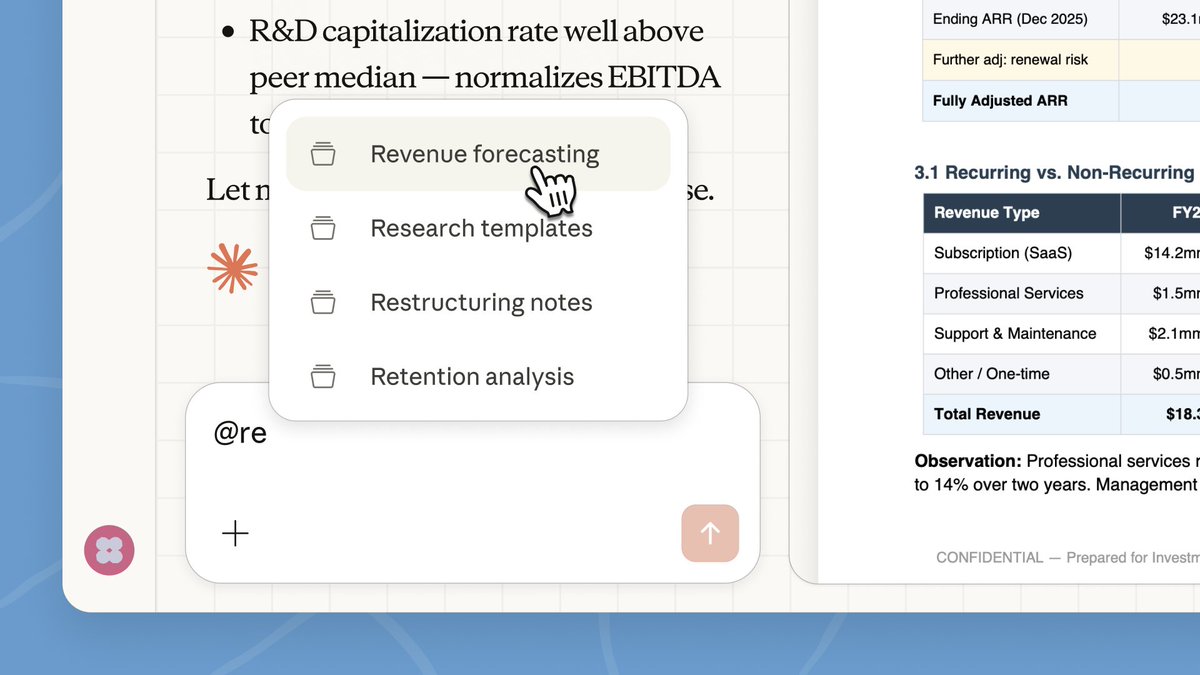Click the Further adj: renewal risk row

1013,59
